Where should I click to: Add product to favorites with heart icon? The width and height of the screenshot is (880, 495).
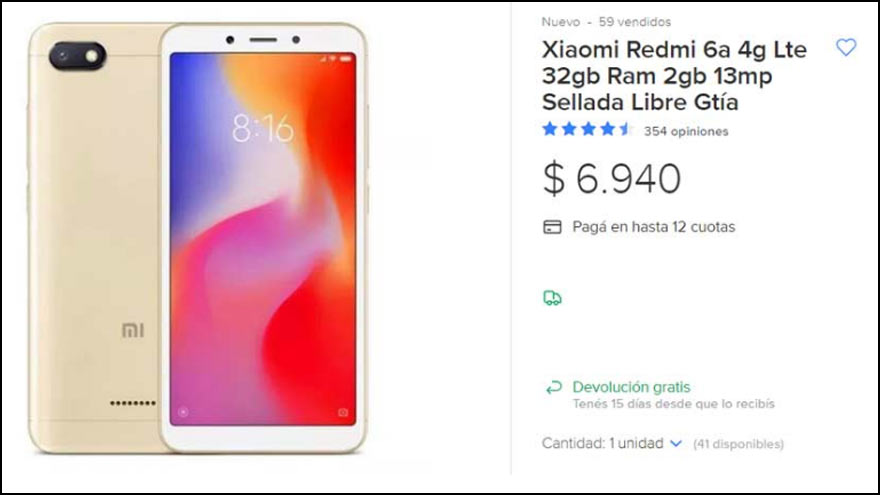coord(846,47)
